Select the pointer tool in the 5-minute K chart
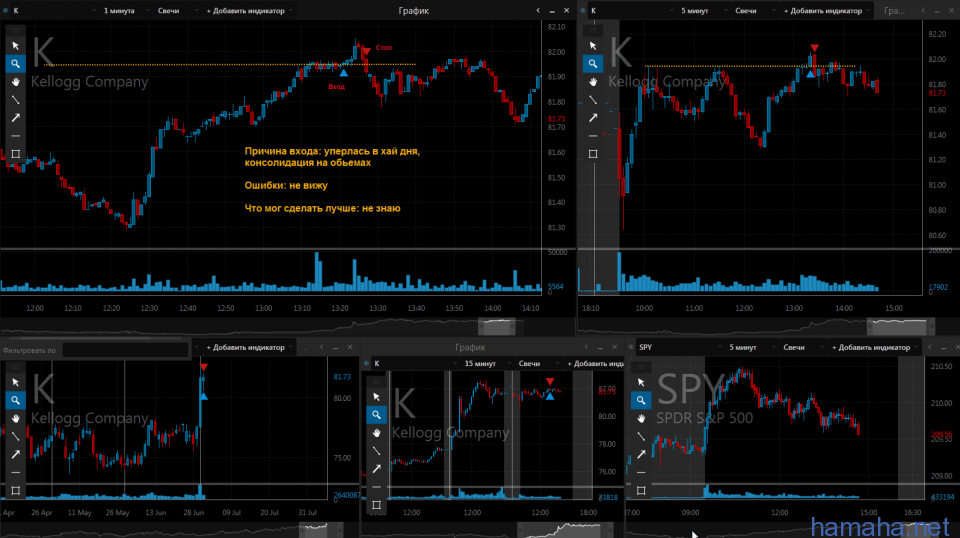This screenshot has width=960, height=538. click(593, 46)
